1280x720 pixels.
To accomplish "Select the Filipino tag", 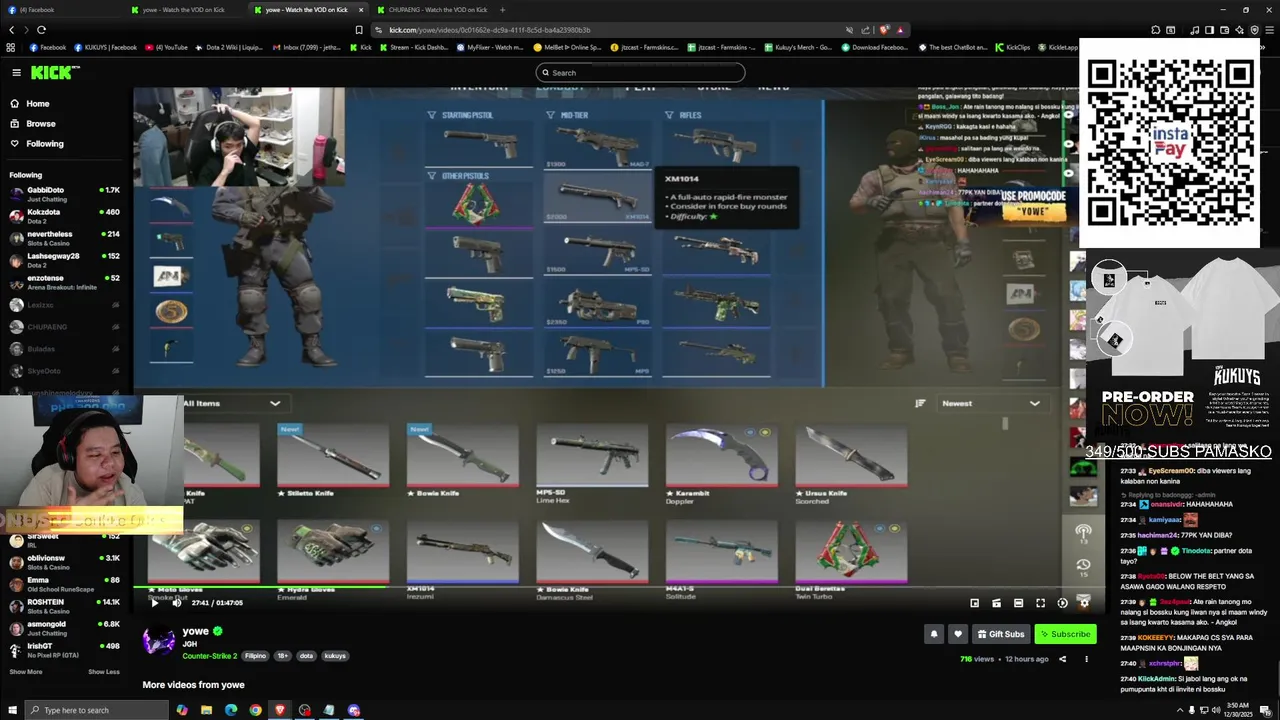I will point(256,656).
